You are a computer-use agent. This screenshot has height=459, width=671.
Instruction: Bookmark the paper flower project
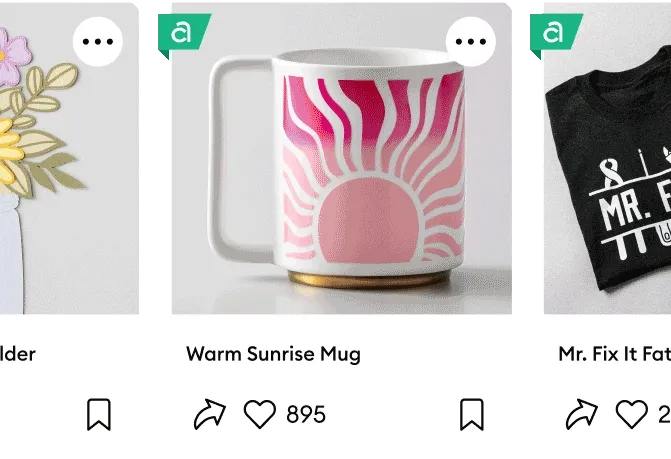click(x=99, y=415)
